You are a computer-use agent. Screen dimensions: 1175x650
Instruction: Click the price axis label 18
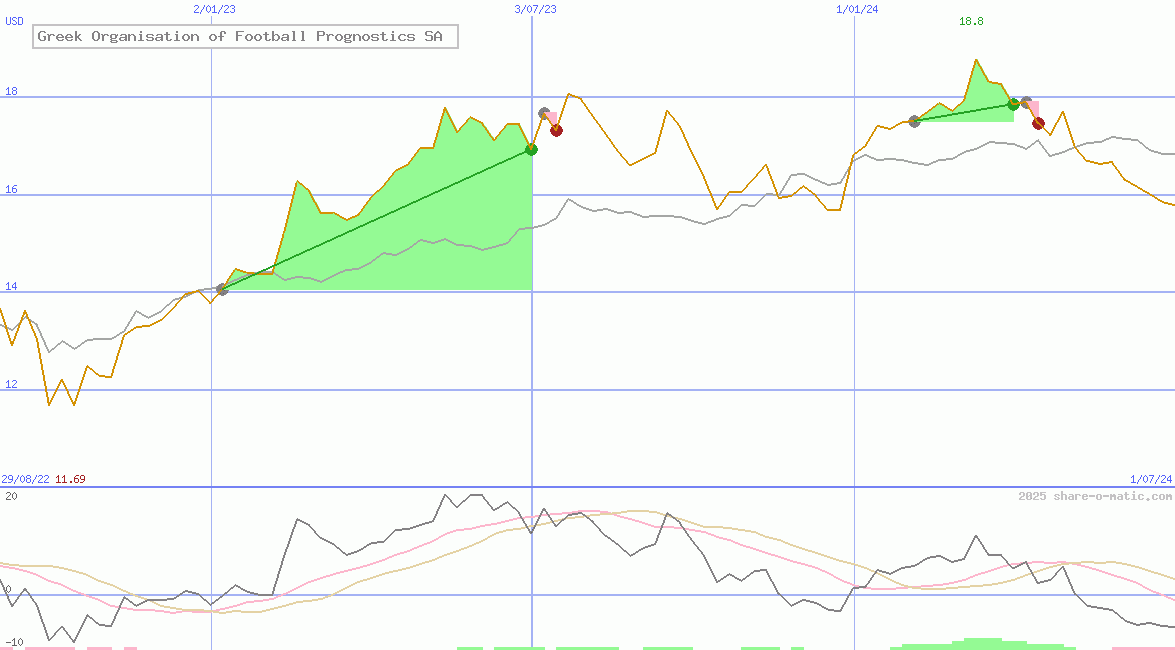point(11,92)
